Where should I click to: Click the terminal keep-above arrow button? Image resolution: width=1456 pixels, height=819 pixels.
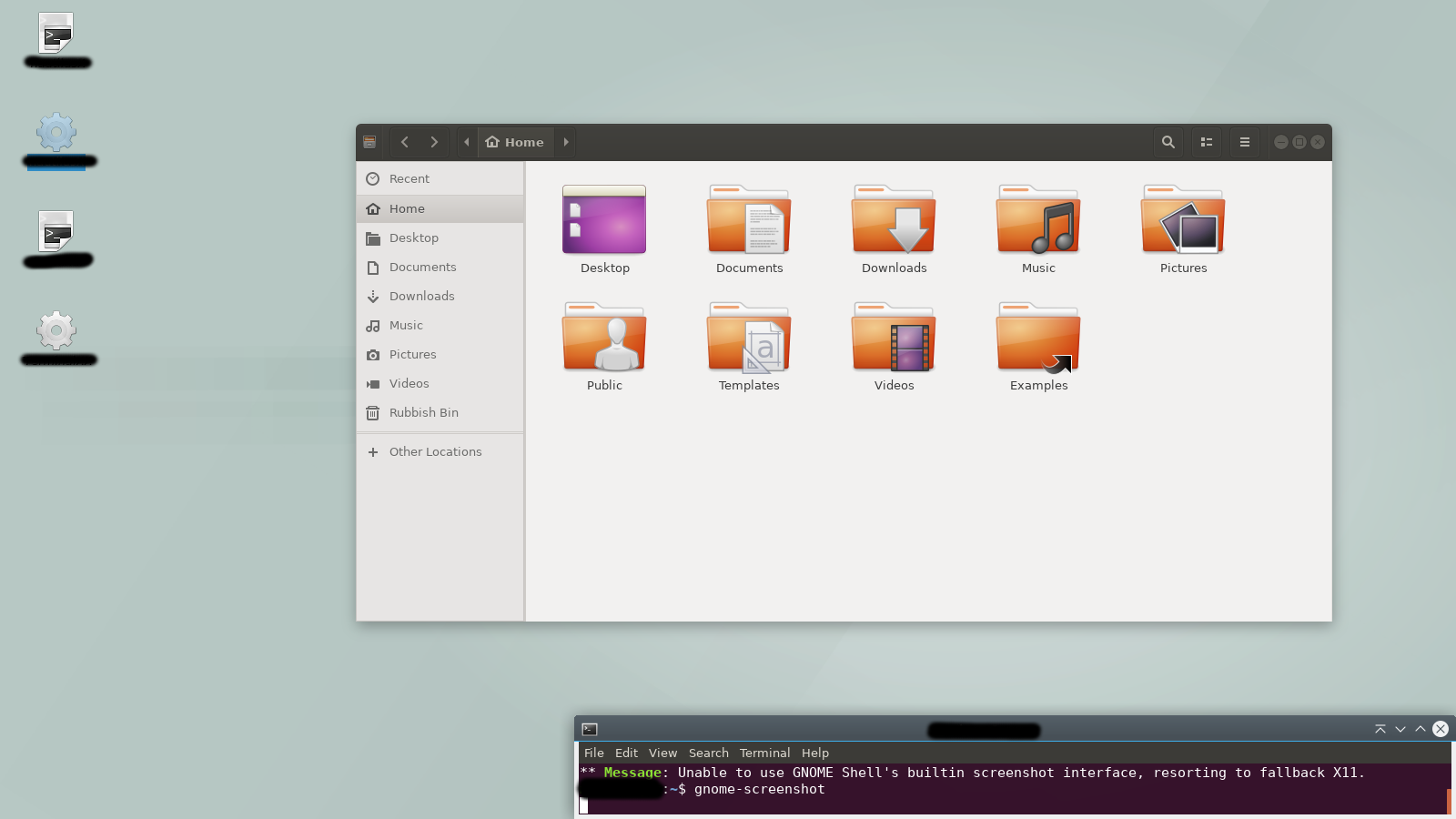(1380, 729)
